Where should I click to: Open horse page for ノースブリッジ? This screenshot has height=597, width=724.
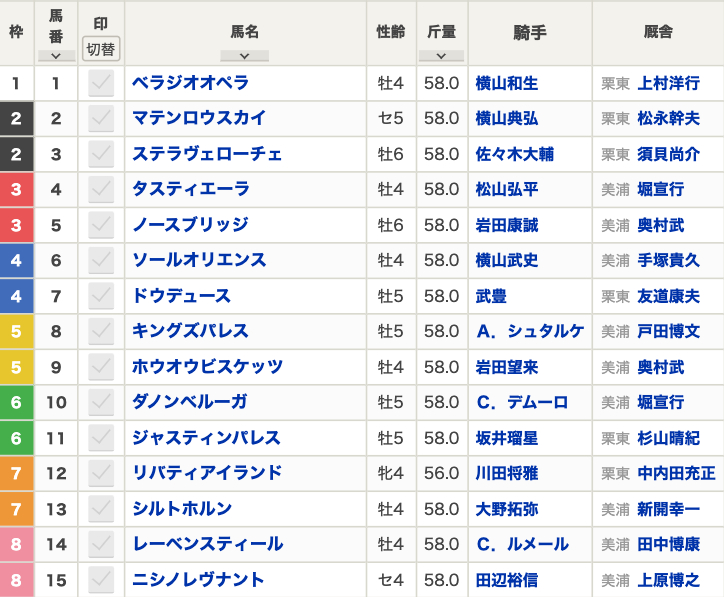[x=190, y=225]
